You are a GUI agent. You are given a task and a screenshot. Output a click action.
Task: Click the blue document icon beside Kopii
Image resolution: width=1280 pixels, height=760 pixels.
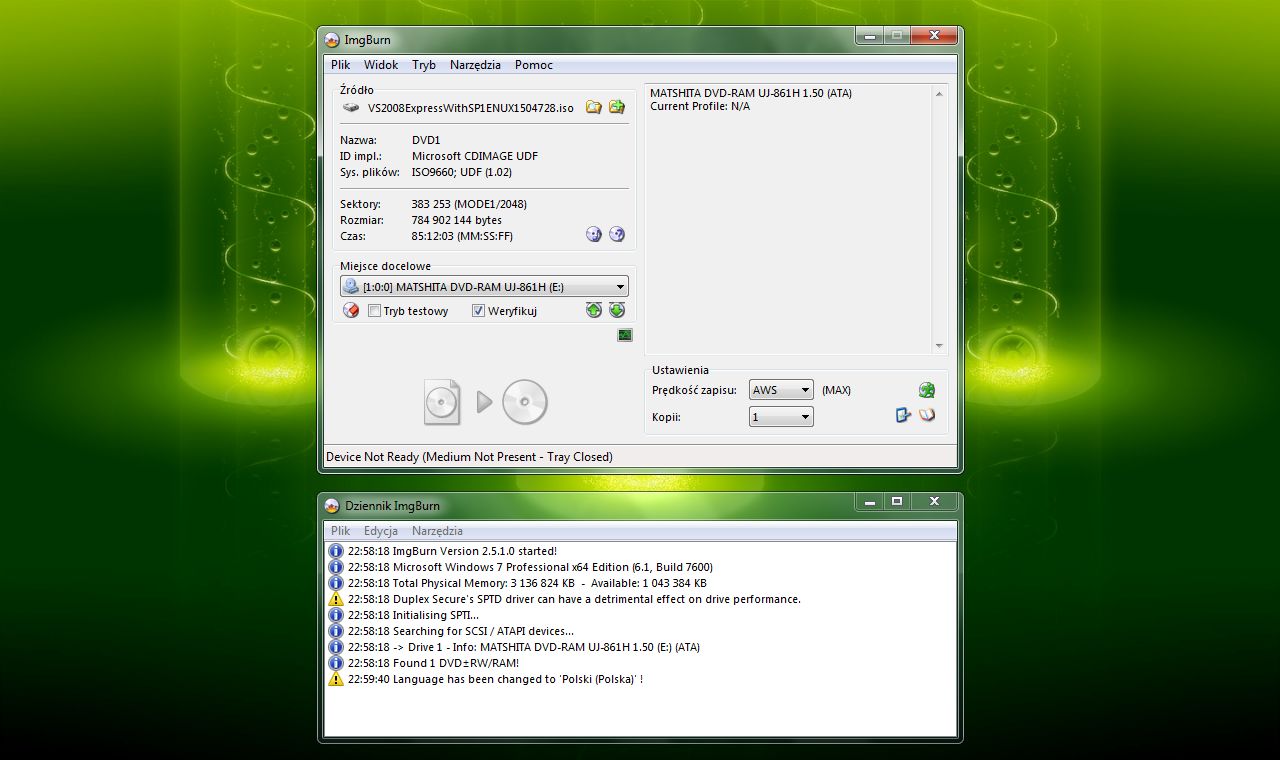pos(904,415)
